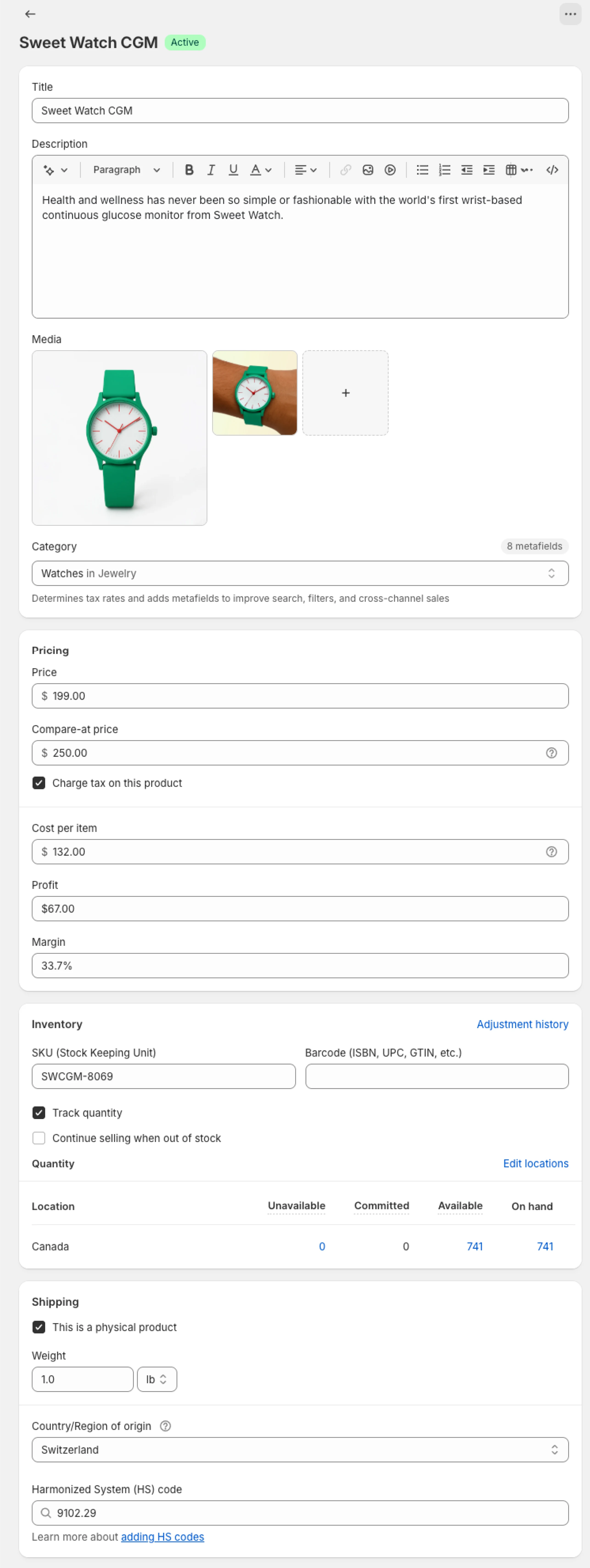
Task: Switch to HTML code view
Action: pos(552,170)
